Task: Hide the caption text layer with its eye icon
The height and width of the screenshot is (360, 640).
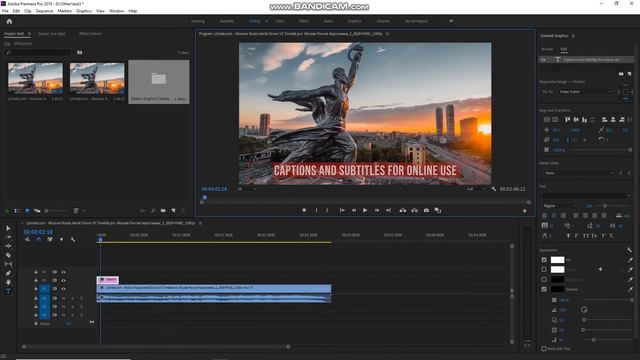Action: pos(543,60)
